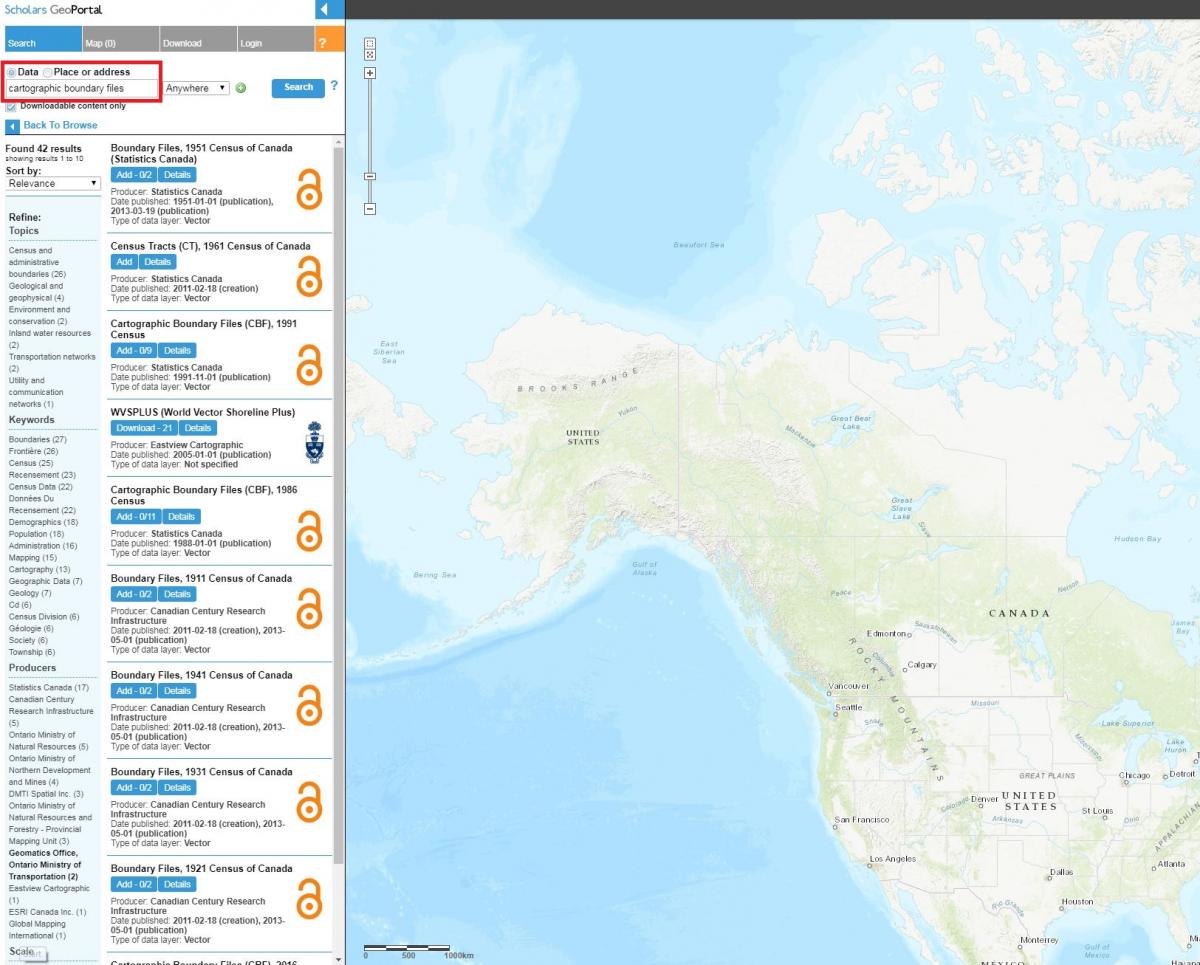The height and width of the screenshot is (965, 1200).
Task: Click the map zoom in plus button
Action: pyautogui.click(x=370, y=73)
